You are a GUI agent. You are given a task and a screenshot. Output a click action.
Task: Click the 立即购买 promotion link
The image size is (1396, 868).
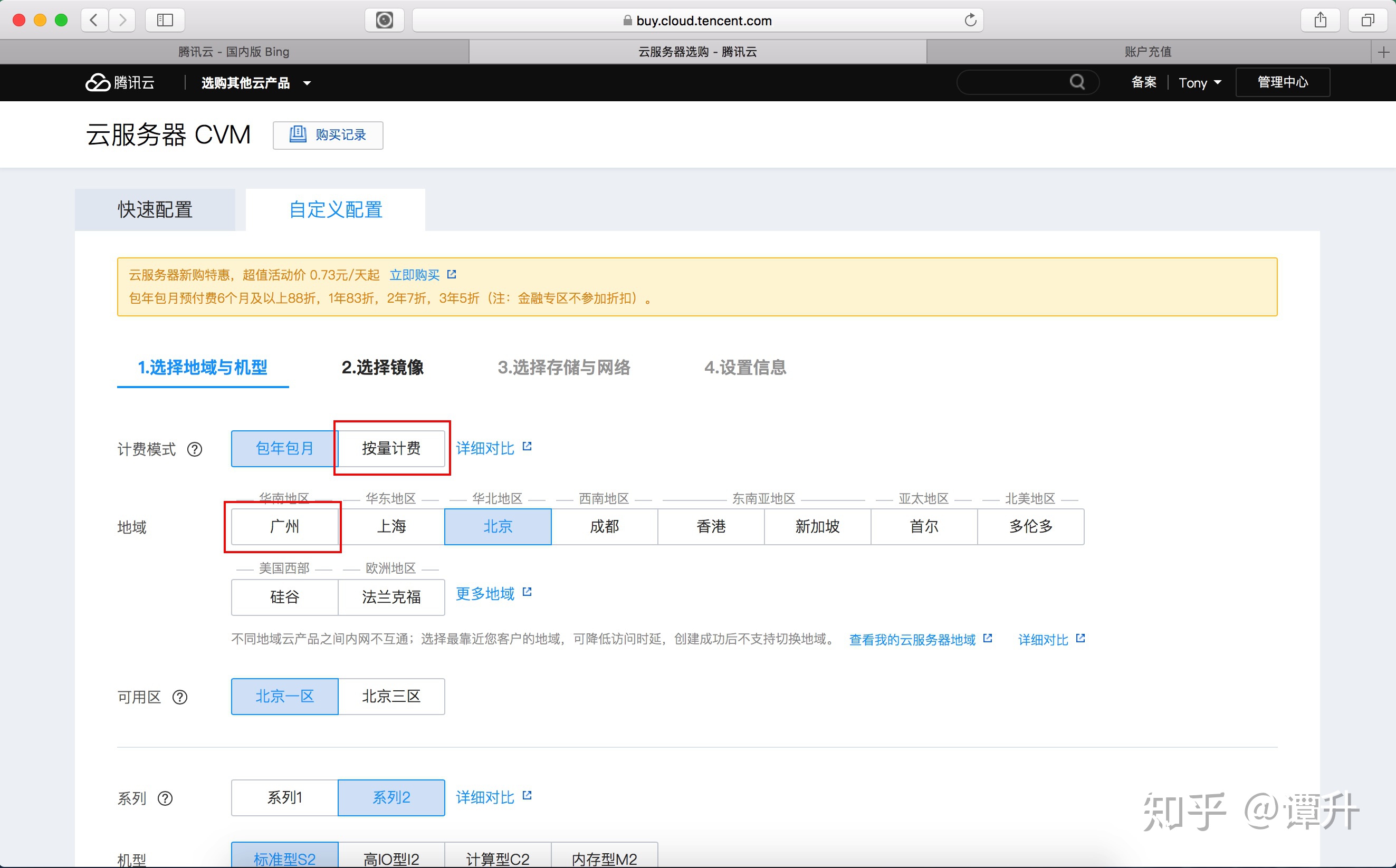coord(415,275)
